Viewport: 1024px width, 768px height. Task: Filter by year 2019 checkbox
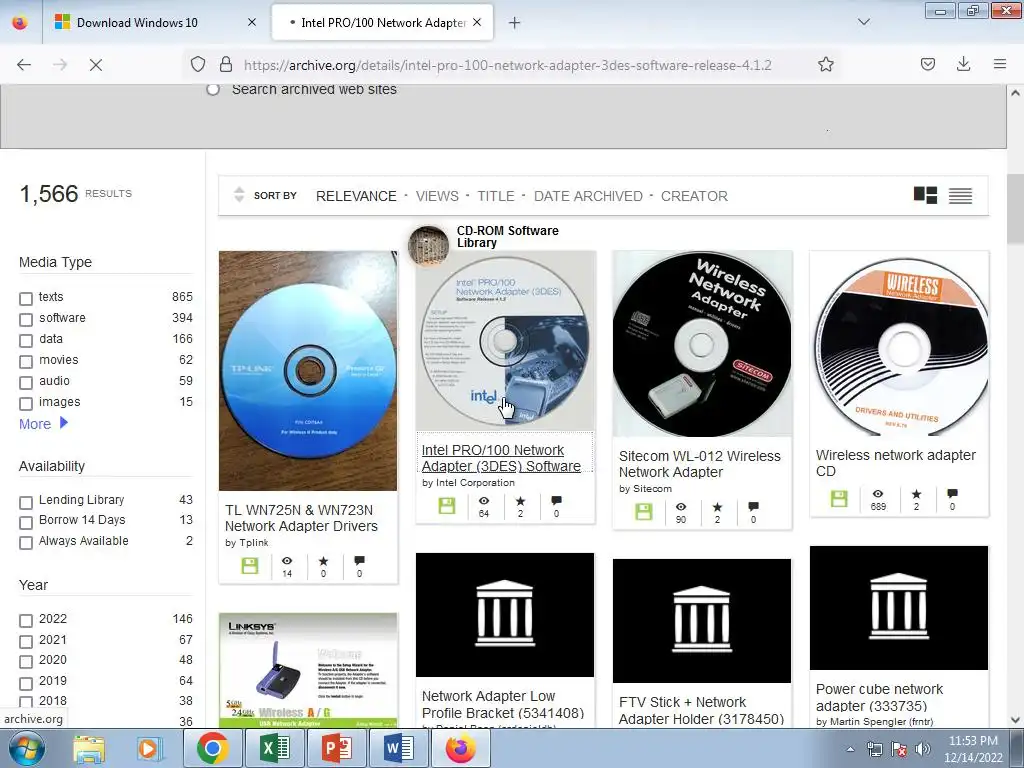click(26, 683)
